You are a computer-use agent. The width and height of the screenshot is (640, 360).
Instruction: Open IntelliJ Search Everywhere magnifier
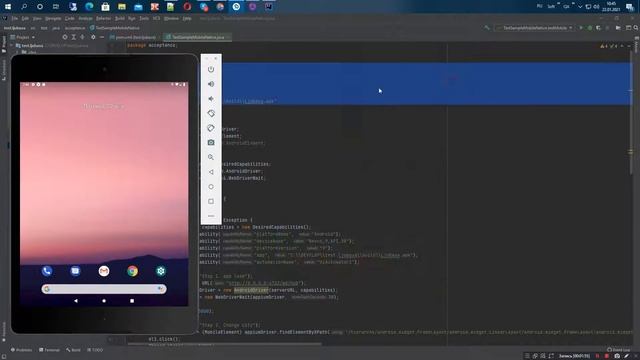click(x=636, y=28)
